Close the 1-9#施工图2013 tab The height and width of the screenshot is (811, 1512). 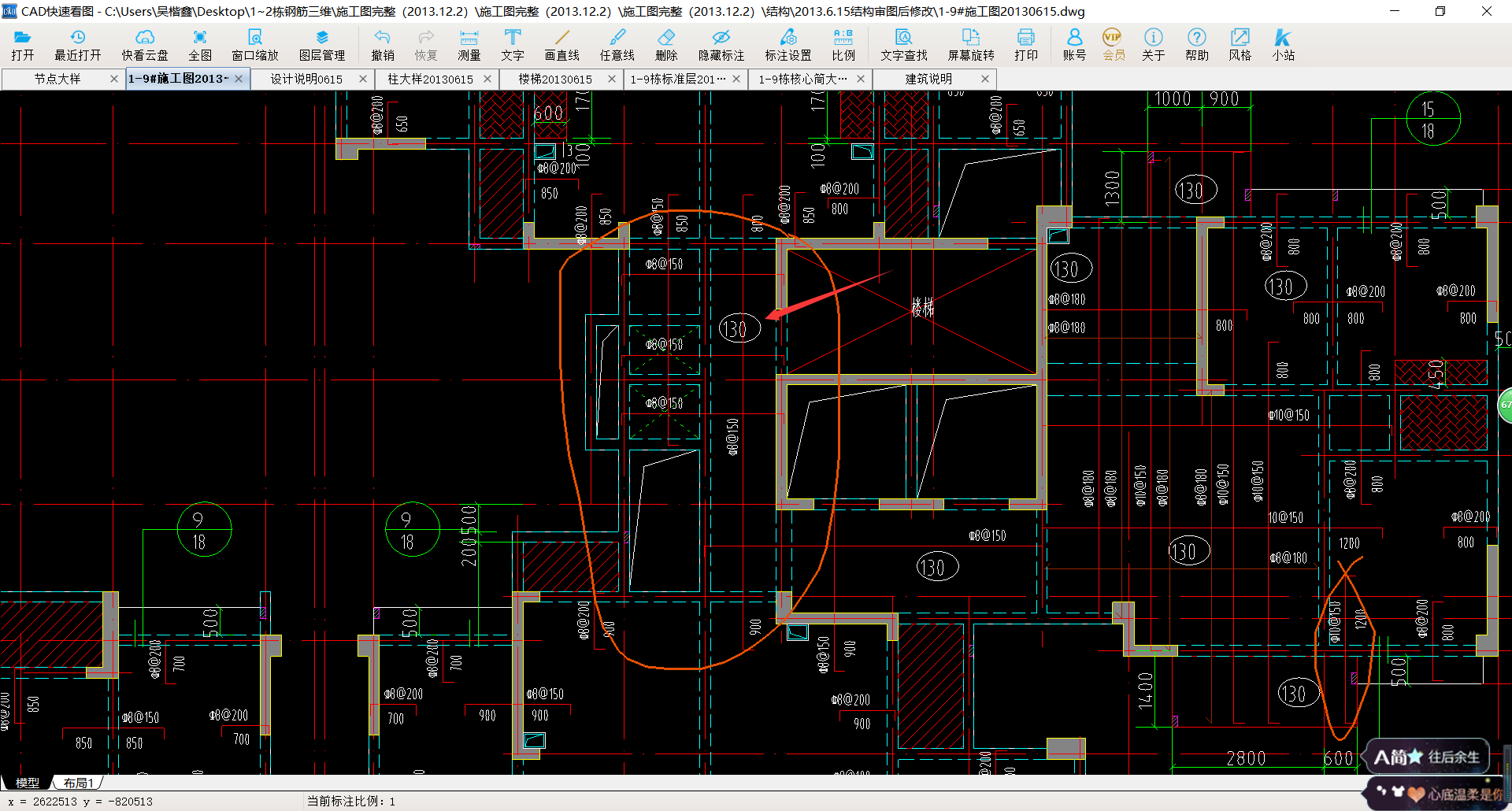[239, 79]
